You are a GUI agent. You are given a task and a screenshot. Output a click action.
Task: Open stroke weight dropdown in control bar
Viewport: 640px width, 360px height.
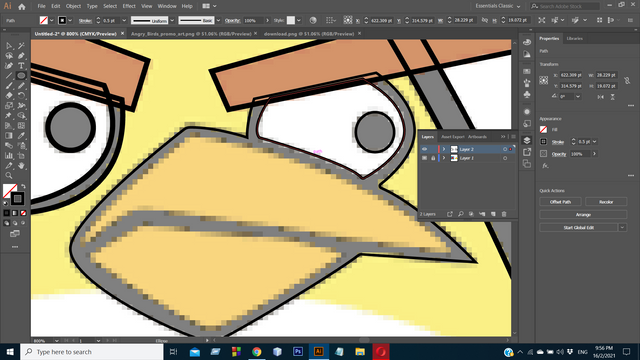[124, 20]
